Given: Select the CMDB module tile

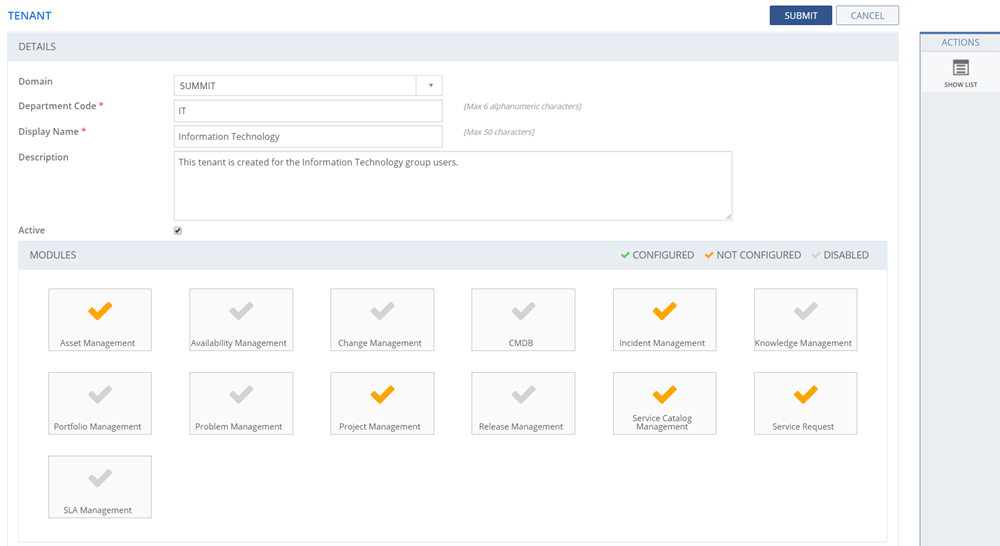Looking at the screenshot, I should 523,319.
